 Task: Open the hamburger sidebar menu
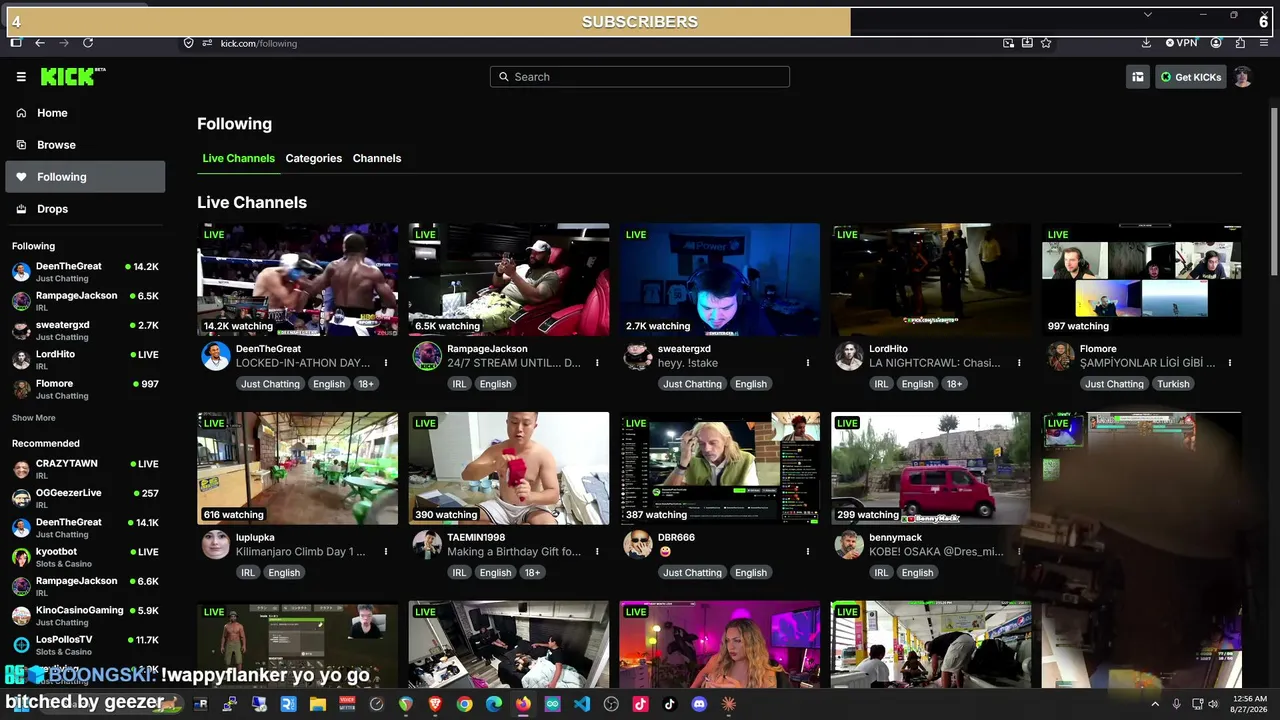21,77
